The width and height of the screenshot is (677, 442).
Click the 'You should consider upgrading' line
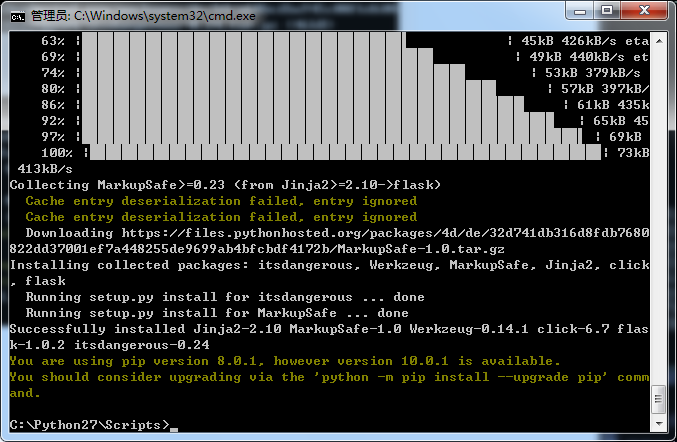(329, 377)
